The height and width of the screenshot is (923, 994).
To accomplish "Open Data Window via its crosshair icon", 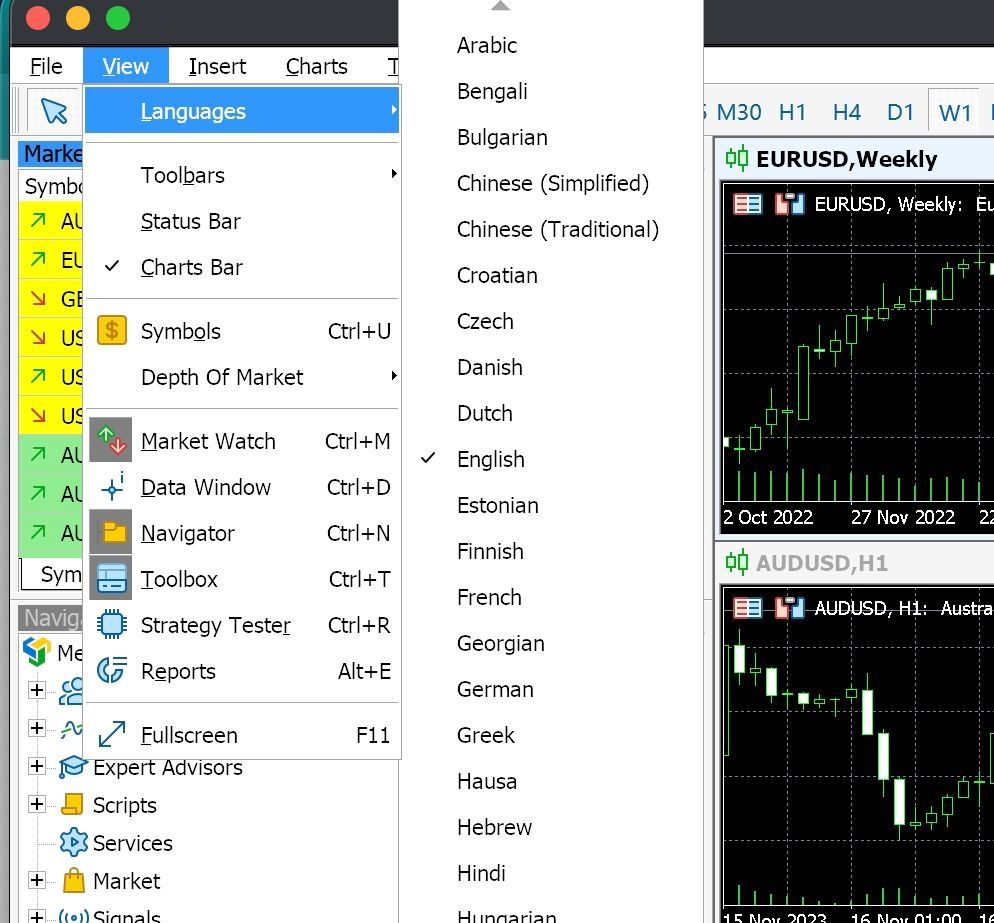I will 111,487.
